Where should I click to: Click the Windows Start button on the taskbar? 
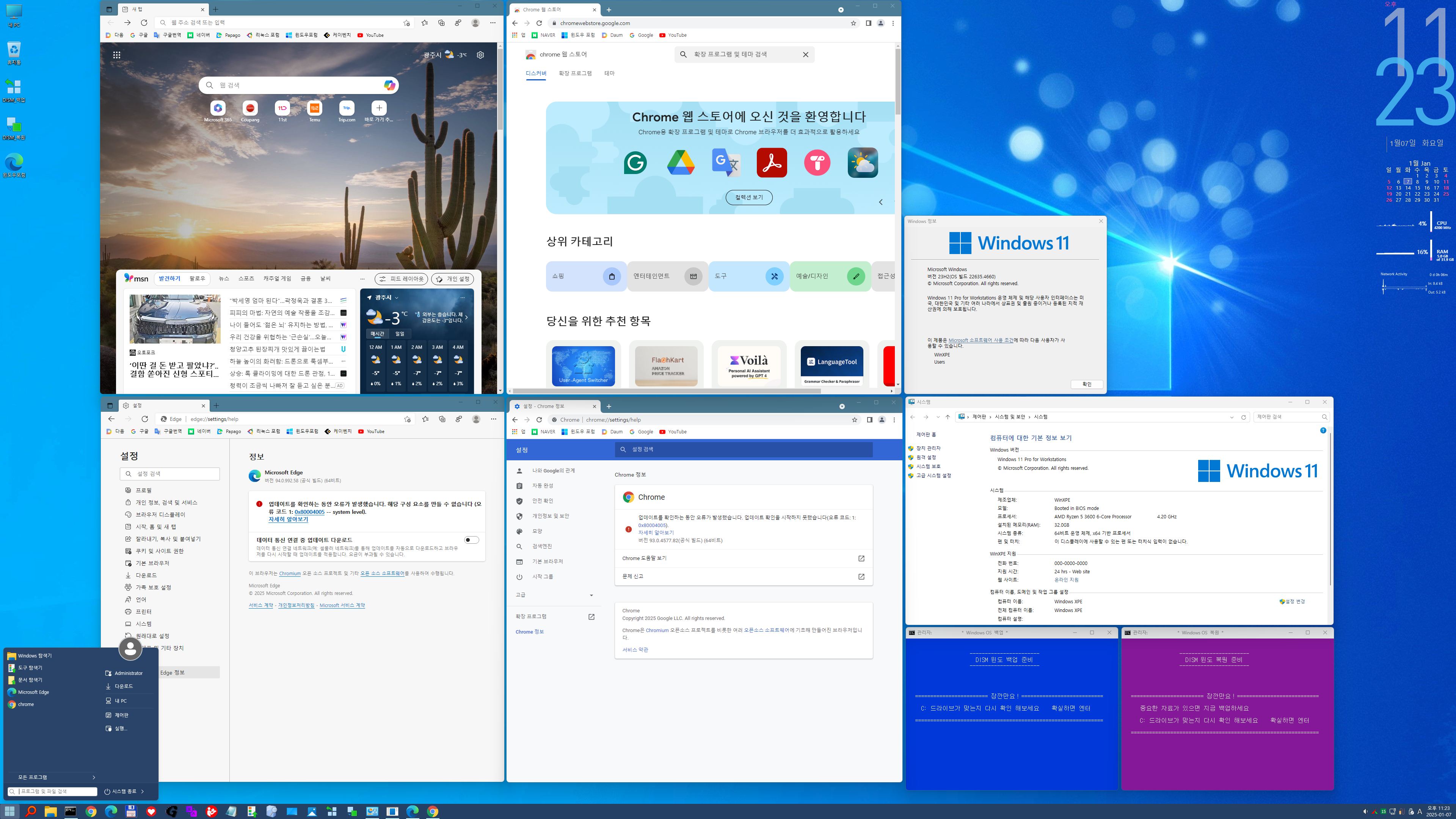click(x=10, y=811)
